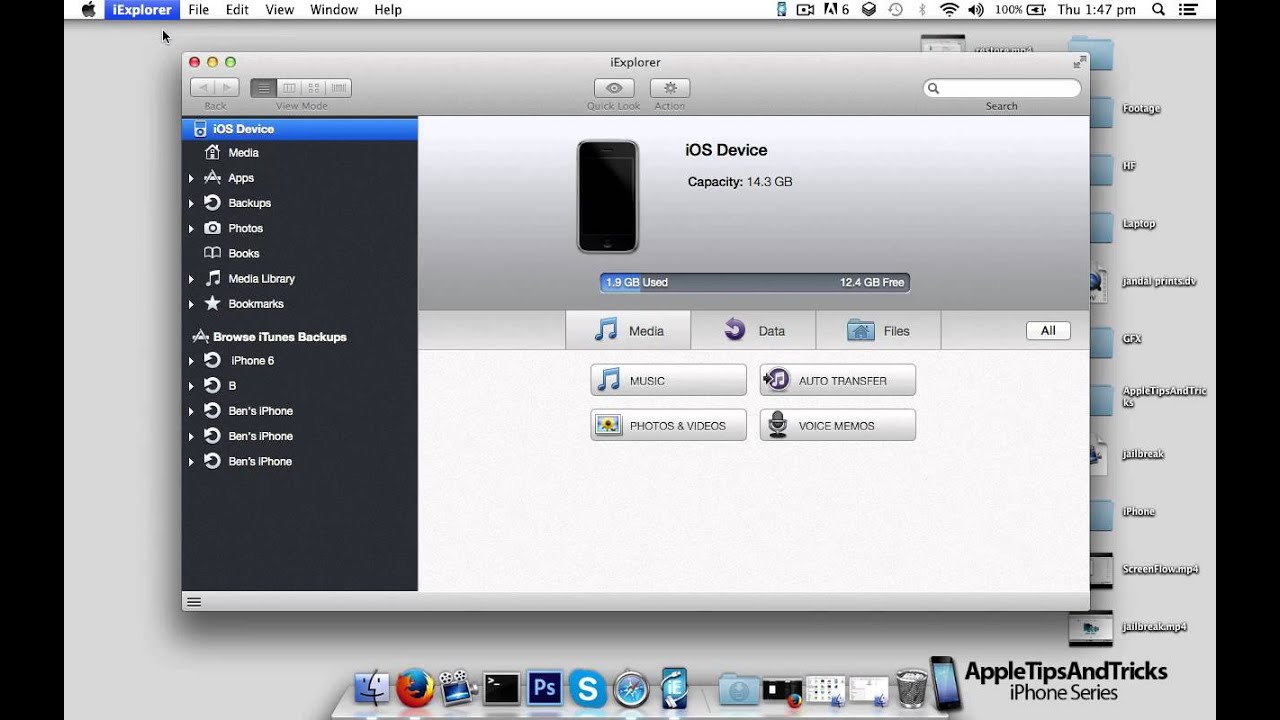
Task: Open Safari from the Dock
Action: pos(631,688)
